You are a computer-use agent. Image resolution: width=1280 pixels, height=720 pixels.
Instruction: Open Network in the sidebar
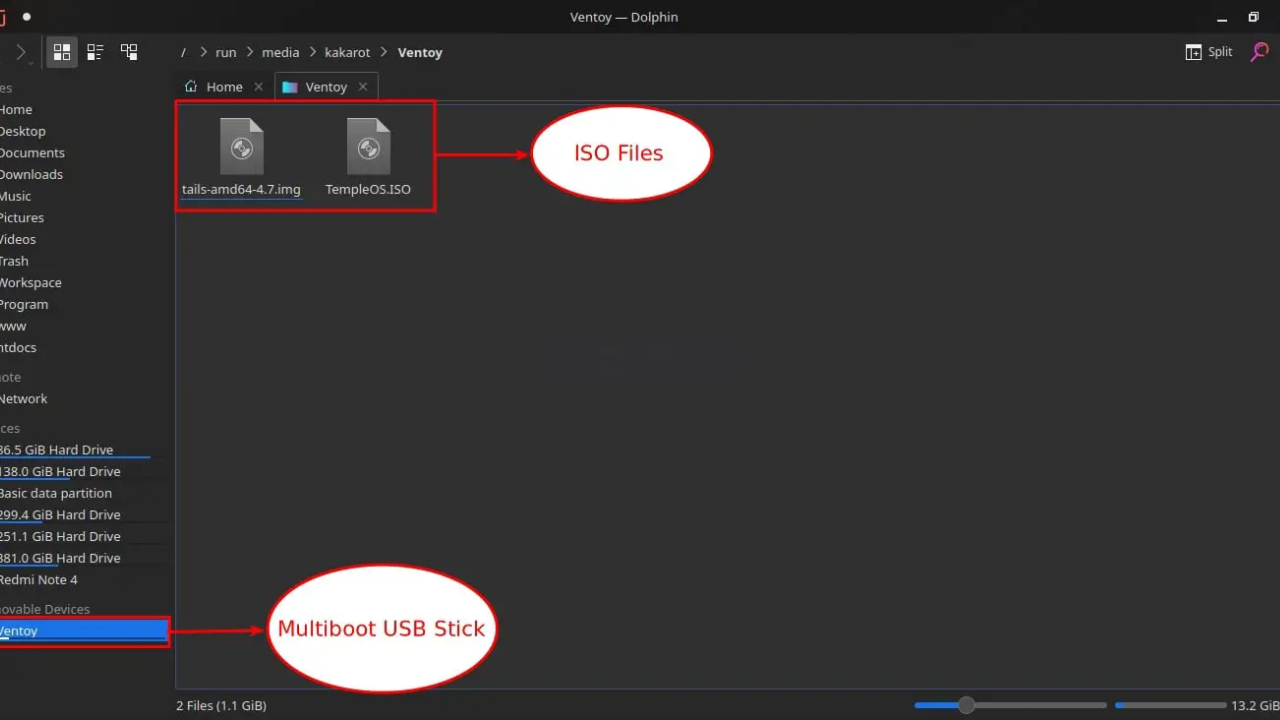point(24,398)
